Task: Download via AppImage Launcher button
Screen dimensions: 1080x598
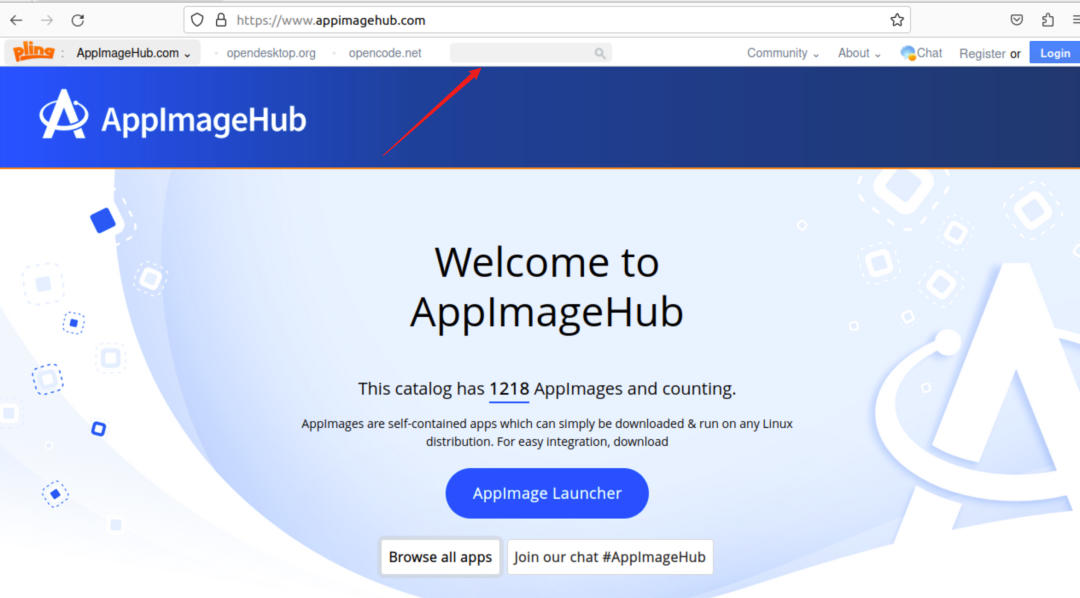Action: 547,493
